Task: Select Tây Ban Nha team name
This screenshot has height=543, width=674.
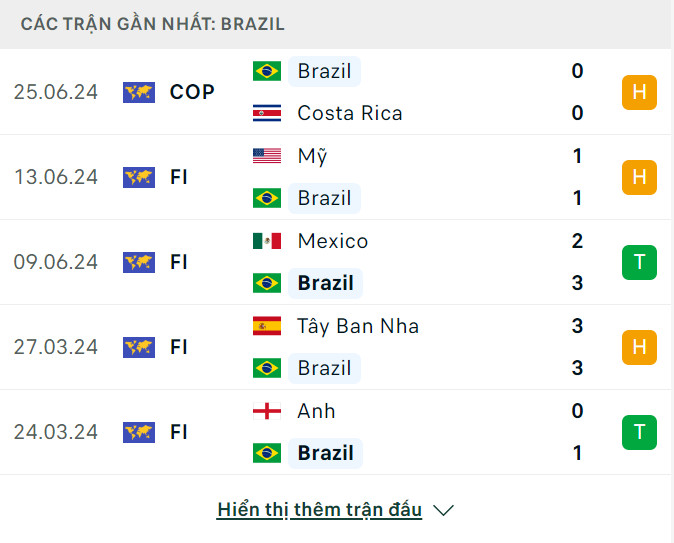Action: tap(357, 326)
